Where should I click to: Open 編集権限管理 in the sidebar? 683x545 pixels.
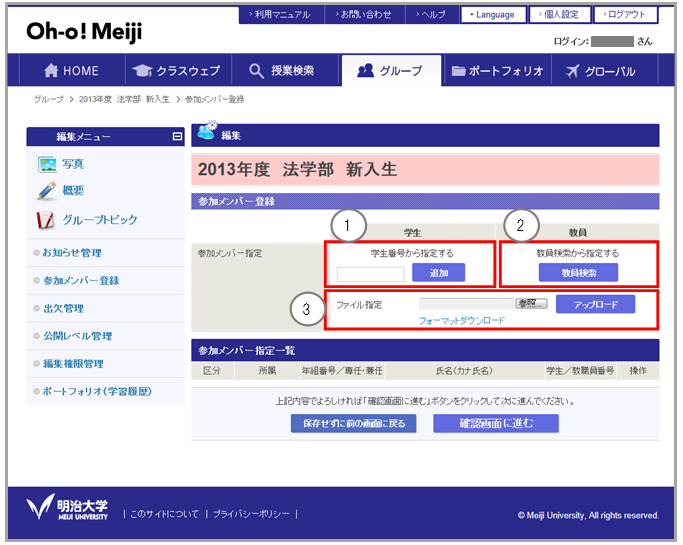click(x=73, y=364)
